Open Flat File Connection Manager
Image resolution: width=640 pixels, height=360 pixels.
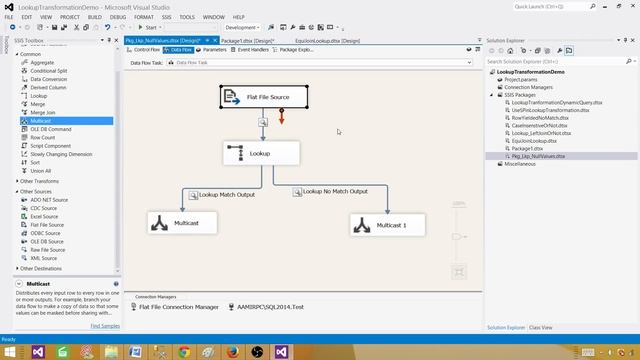click(x=175, y=307)
